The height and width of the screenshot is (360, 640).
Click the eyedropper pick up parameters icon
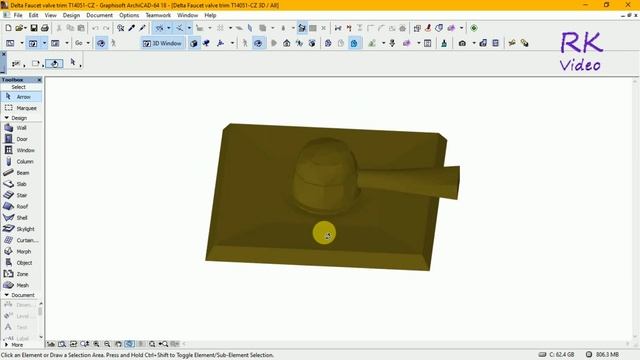131,28
